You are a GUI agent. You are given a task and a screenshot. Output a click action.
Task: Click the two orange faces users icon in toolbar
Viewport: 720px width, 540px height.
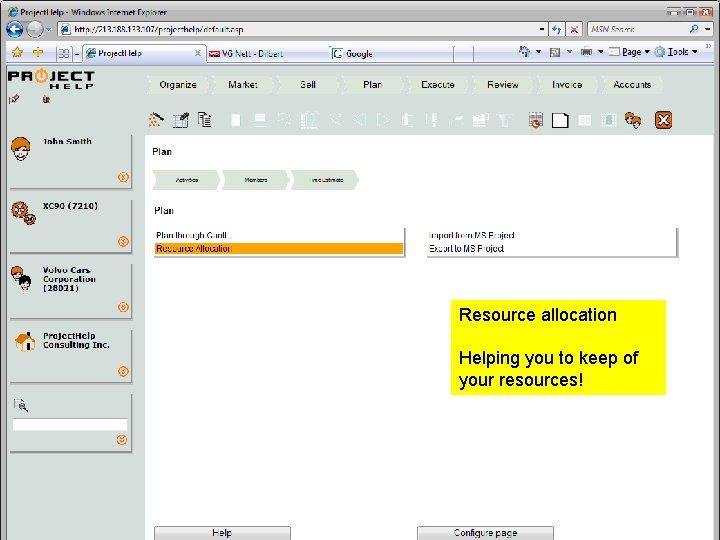coord(633,120)
